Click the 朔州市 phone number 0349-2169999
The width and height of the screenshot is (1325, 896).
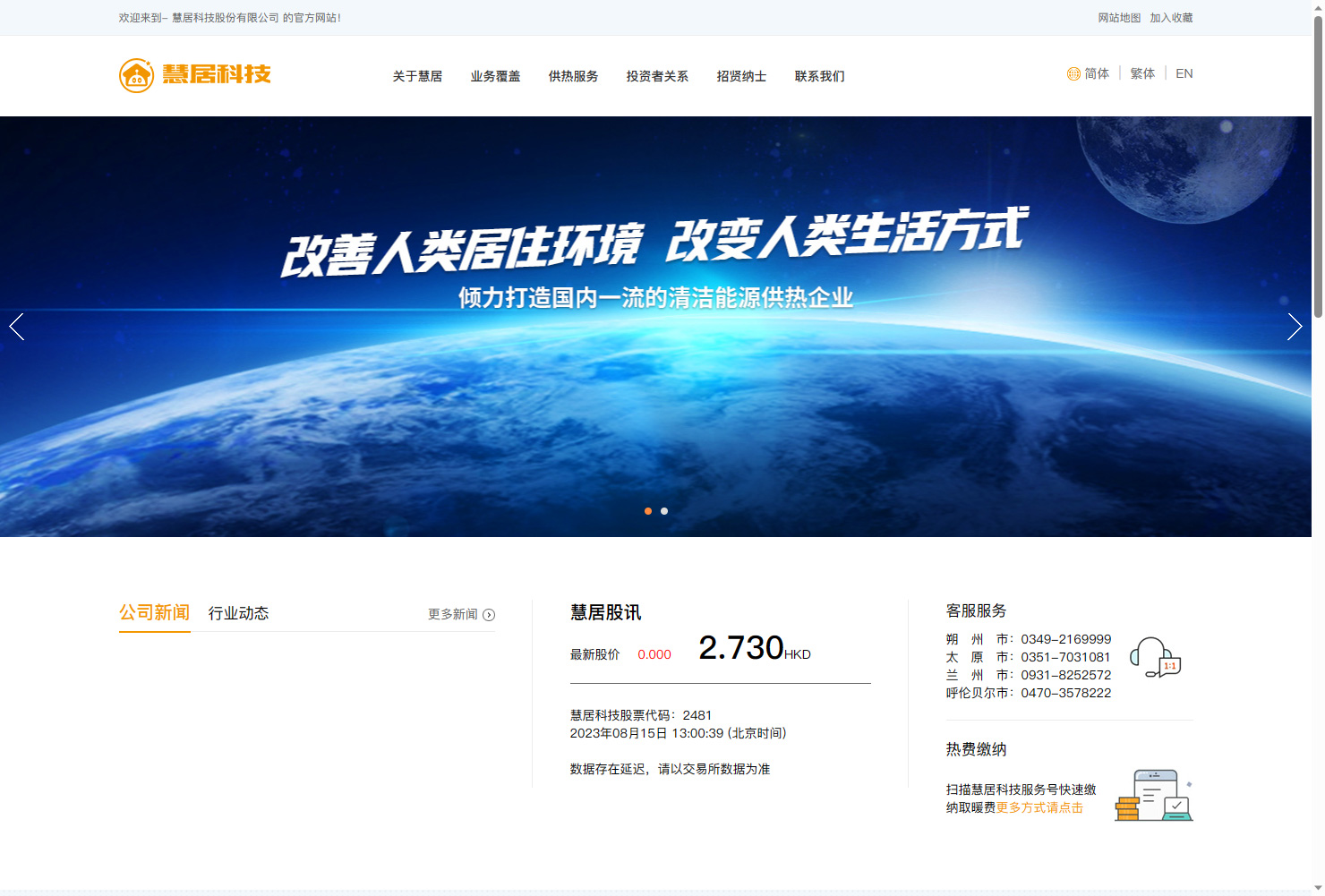point(1066,639)
